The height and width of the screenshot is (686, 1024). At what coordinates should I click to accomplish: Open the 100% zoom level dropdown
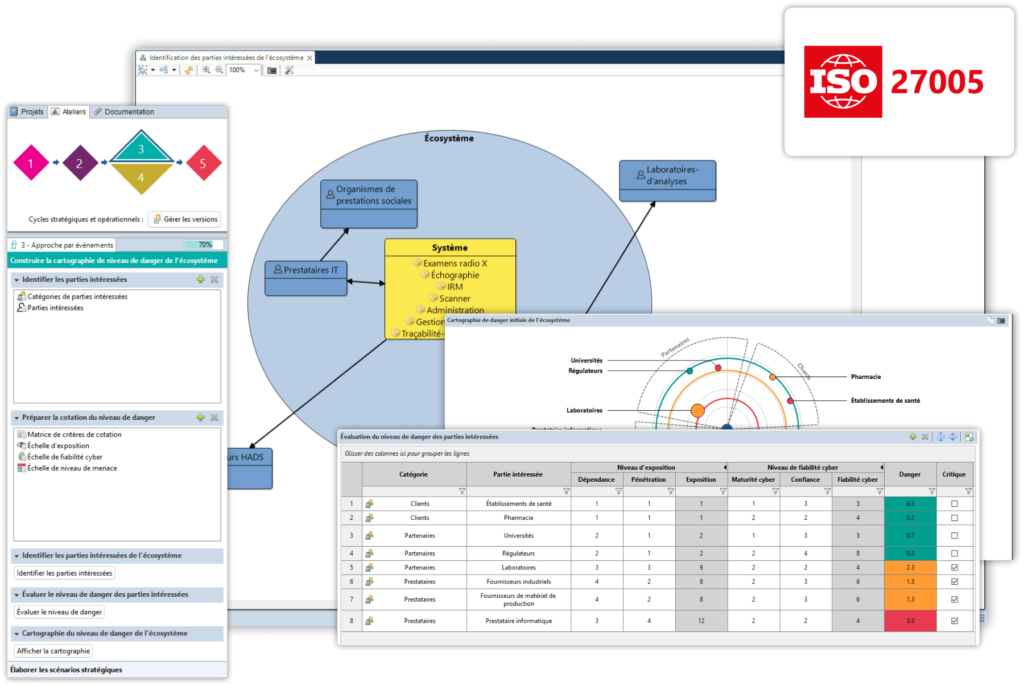coord(255,71)
